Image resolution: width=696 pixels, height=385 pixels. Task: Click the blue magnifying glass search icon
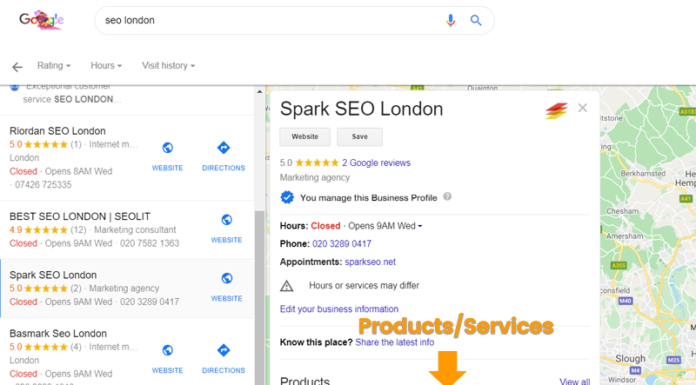(x=476, y=20)
